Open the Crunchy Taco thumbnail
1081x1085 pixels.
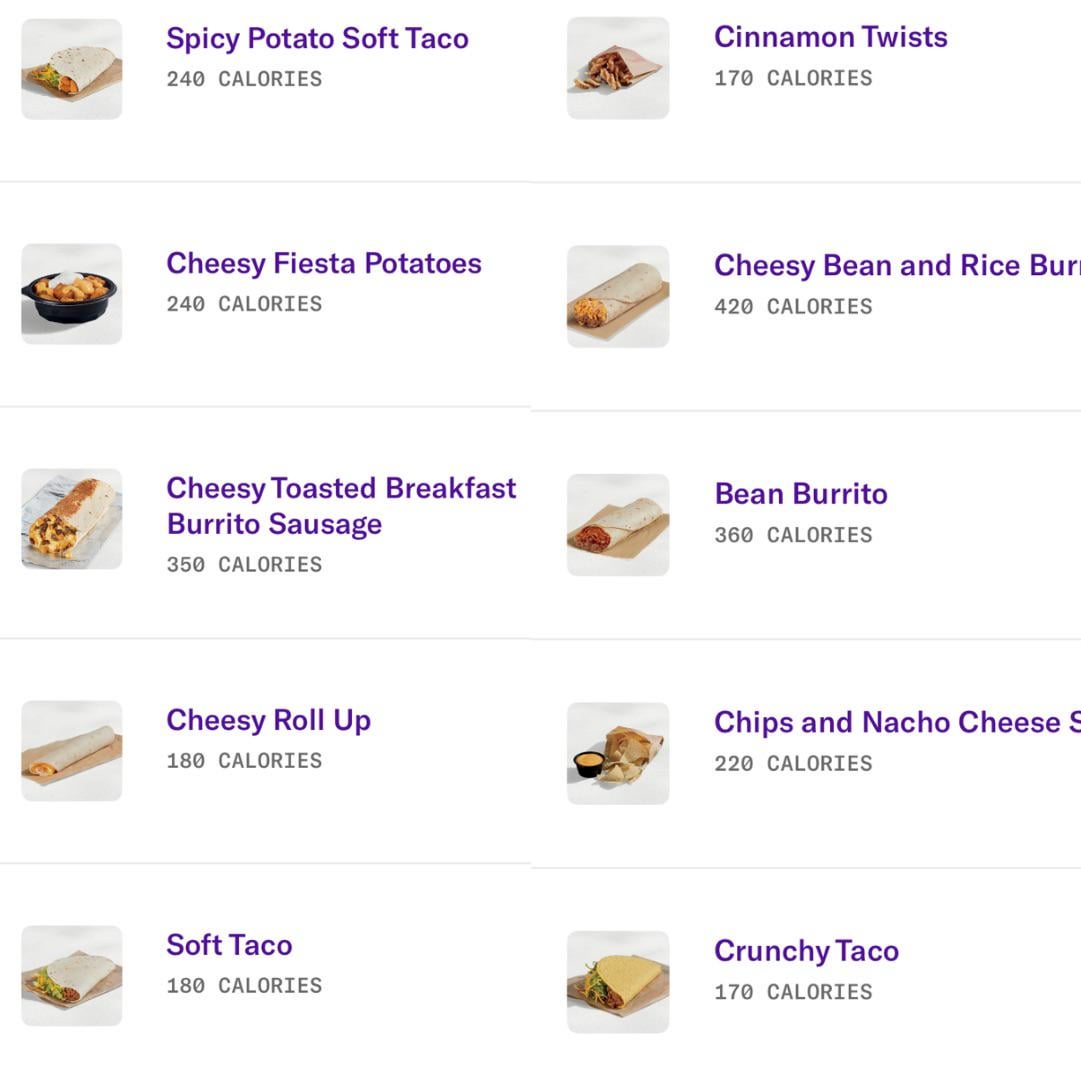tap(618, 982)
